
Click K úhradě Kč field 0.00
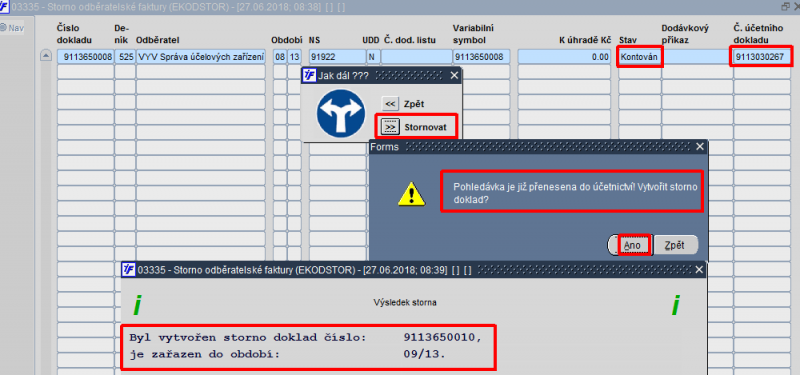[x=564, y=57]
